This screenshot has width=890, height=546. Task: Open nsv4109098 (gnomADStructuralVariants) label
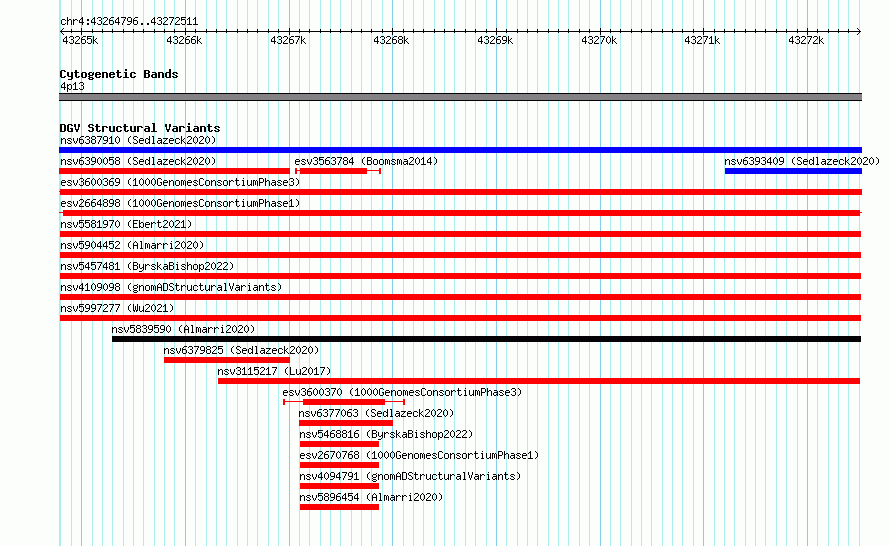click(x=171, y=287)
